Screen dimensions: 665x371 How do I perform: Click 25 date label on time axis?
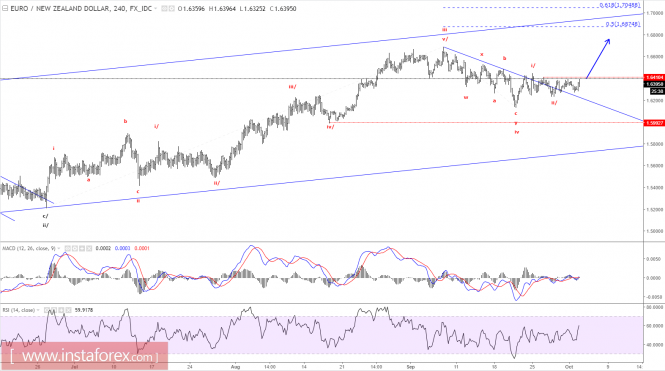pos(532,367)
